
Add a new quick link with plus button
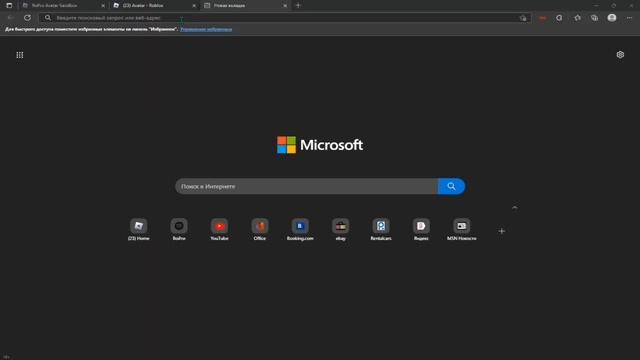pyautogui.click(x=502, y=231)
